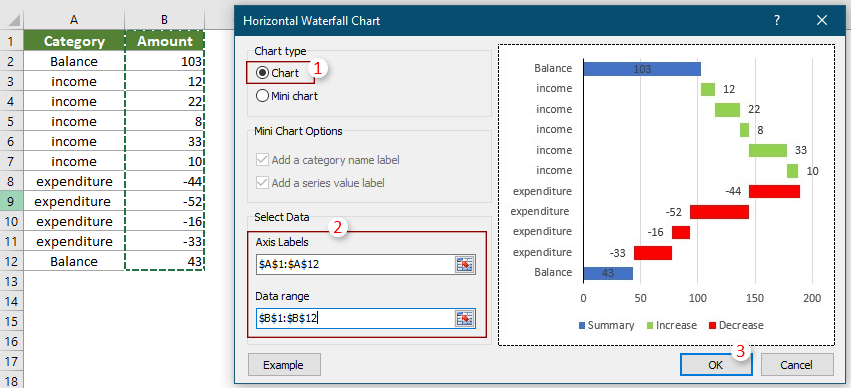
Task: Click the dialog help question mark
Action: click(777, 21)
